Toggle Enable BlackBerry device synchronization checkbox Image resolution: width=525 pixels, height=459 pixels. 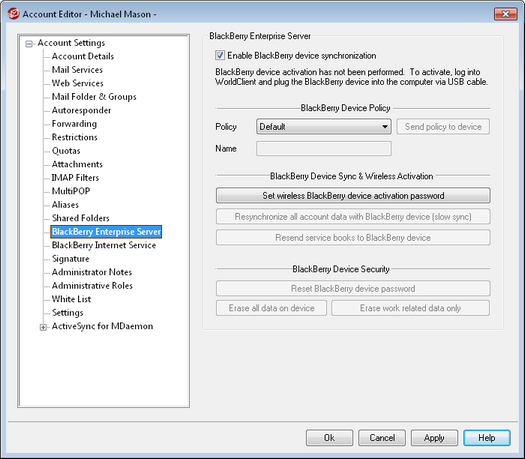pyautogui.click(x=220, y=55)
